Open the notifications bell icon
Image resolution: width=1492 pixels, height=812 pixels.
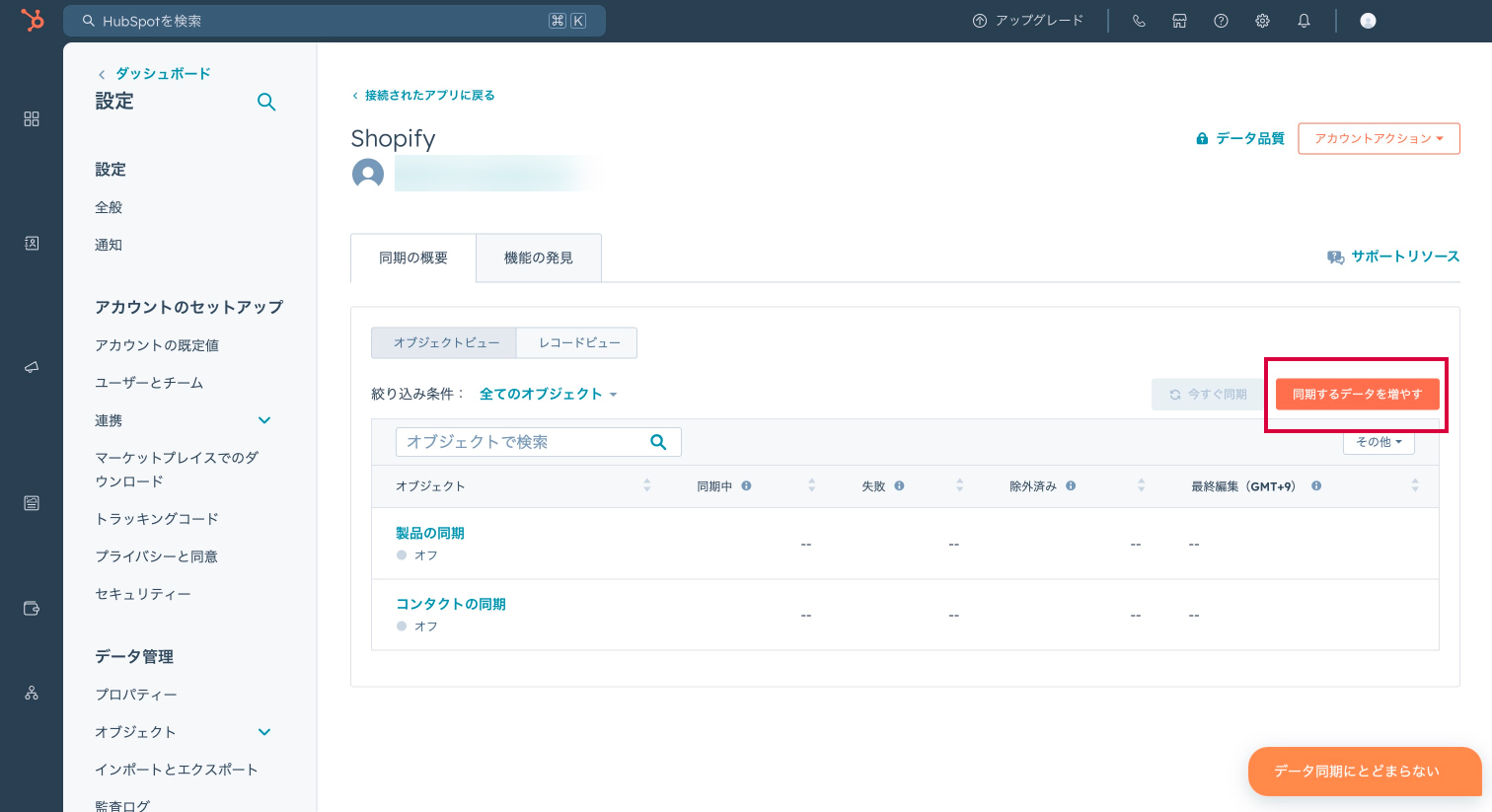pyautogui.click(x=1304, y=21)
